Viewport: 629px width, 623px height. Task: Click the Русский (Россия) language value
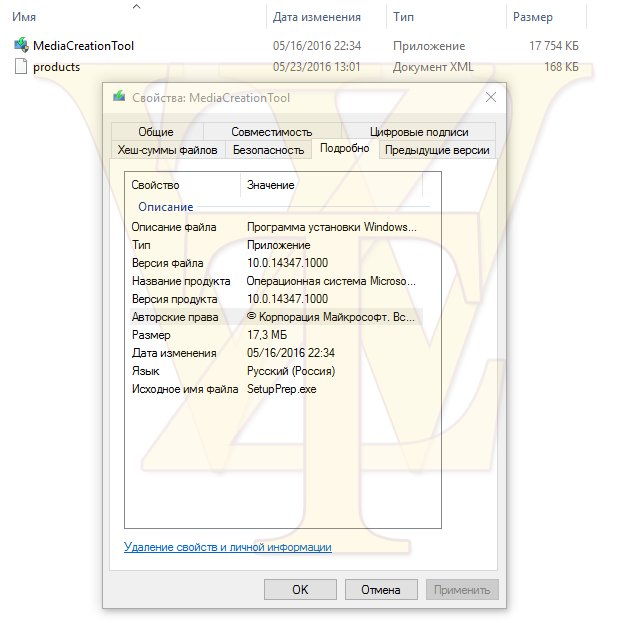pos(291,371)
